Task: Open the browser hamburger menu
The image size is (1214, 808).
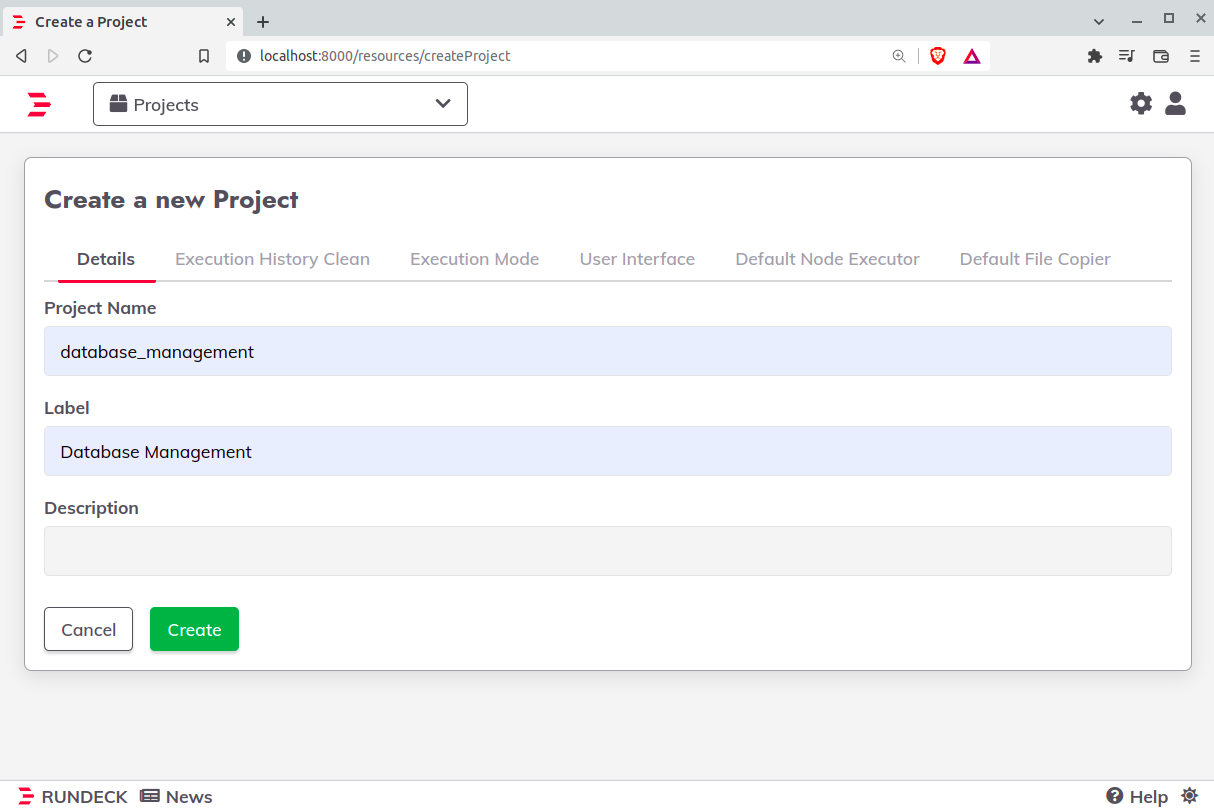Action: tap(1195, 56)
